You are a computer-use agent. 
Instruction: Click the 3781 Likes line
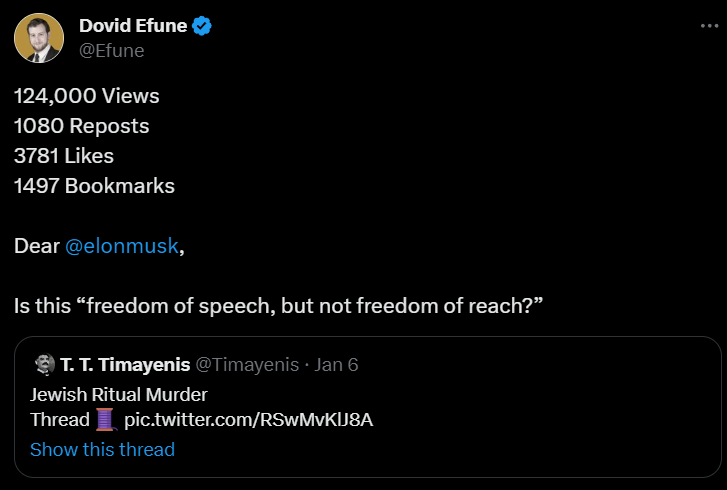64,156
